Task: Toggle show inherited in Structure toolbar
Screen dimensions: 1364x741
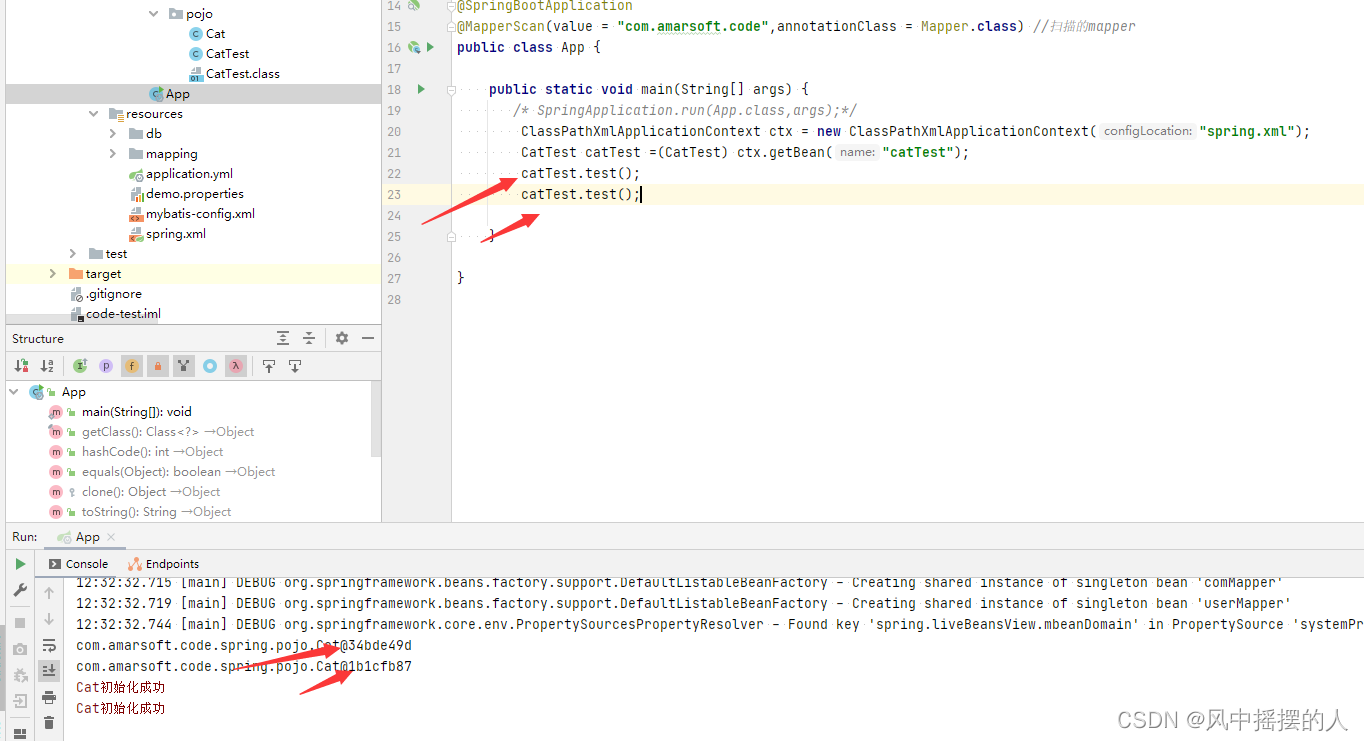Action: 80,366
